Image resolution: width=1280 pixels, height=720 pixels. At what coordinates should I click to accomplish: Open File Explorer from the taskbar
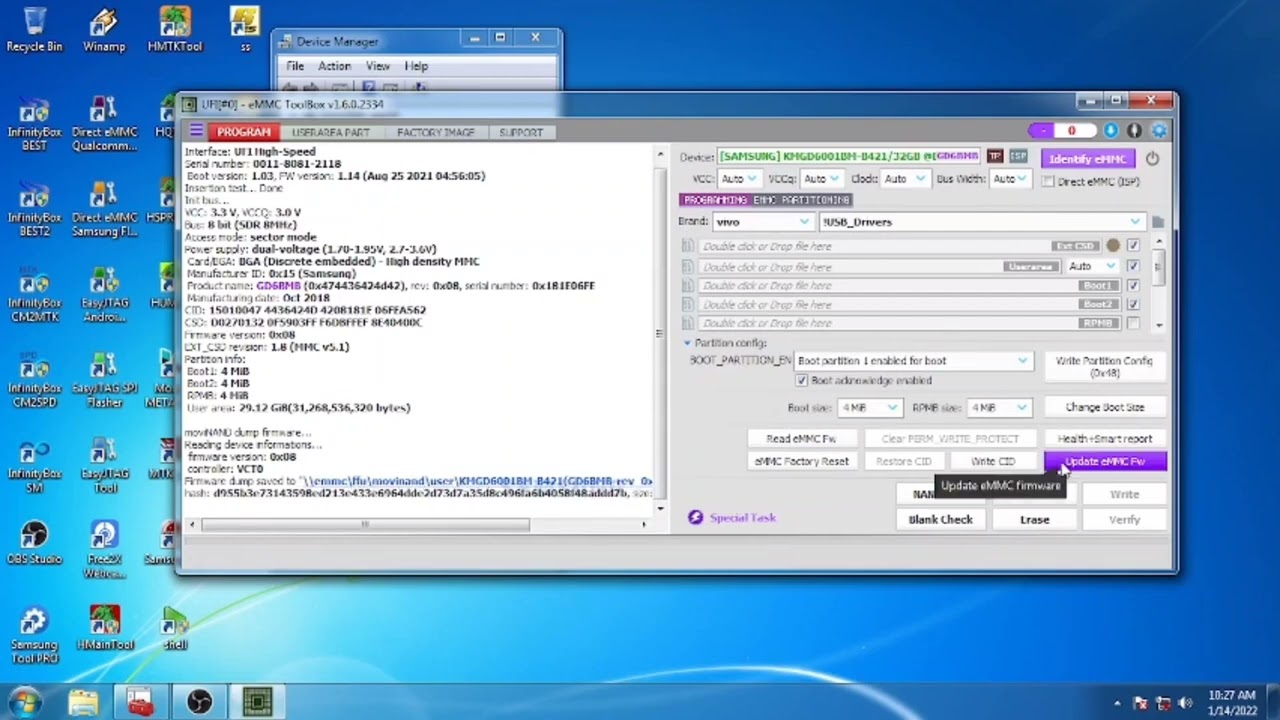coord(83,703)
